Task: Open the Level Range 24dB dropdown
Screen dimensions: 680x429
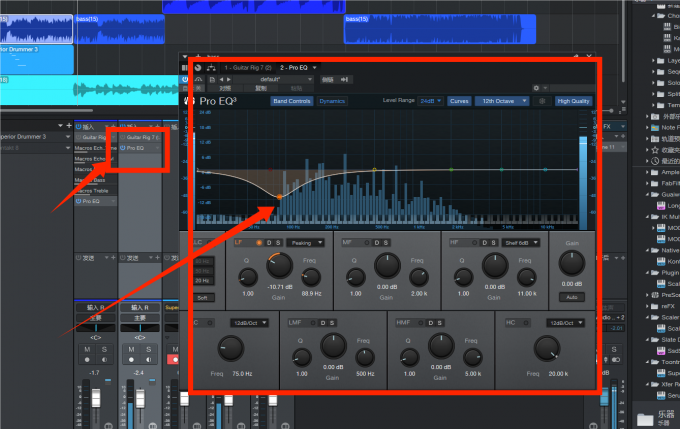Action: point(430,101)
